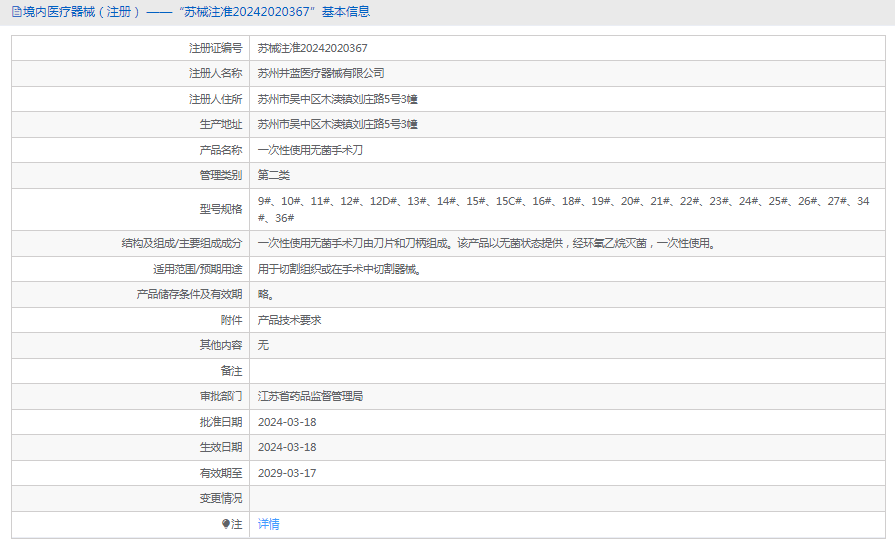Click the 适用范围/预期用途 row label
The image size is (895, 545).
[x=197, y=269]
